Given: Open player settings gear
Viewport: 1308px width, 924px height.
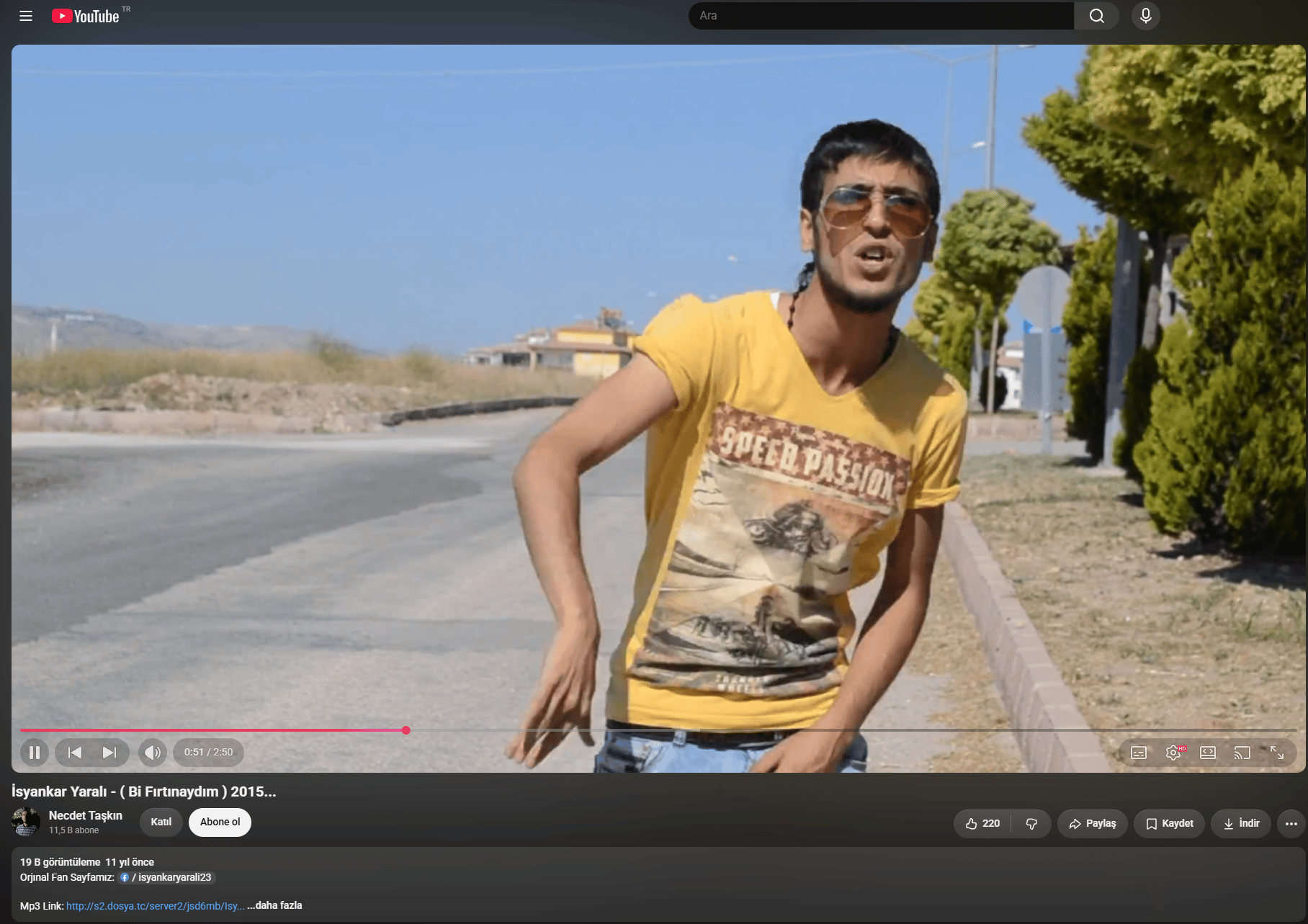Looking at the screenshot, I should point(1173,753).
